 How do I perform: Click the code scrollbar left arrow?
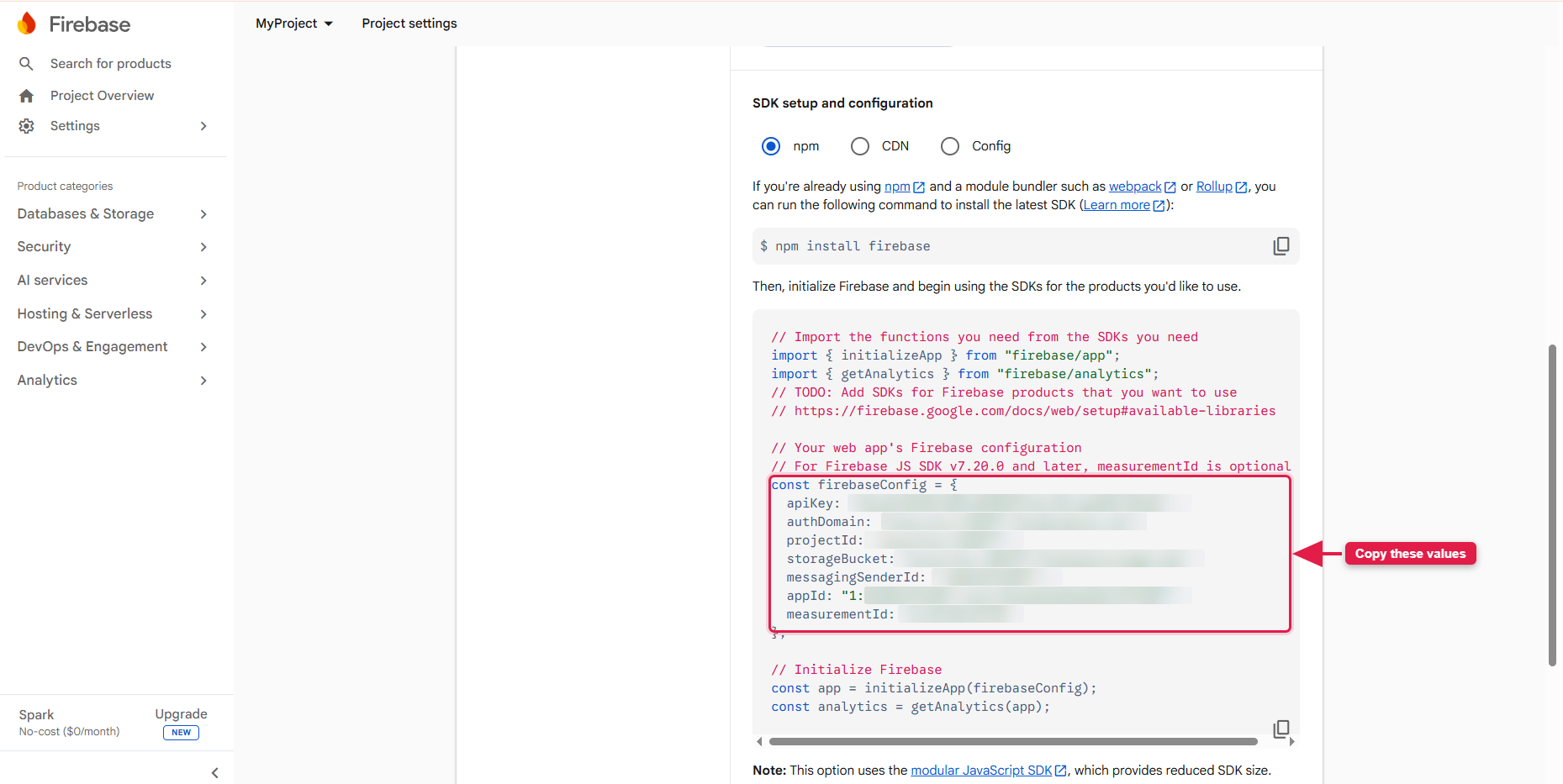[759, 742]
